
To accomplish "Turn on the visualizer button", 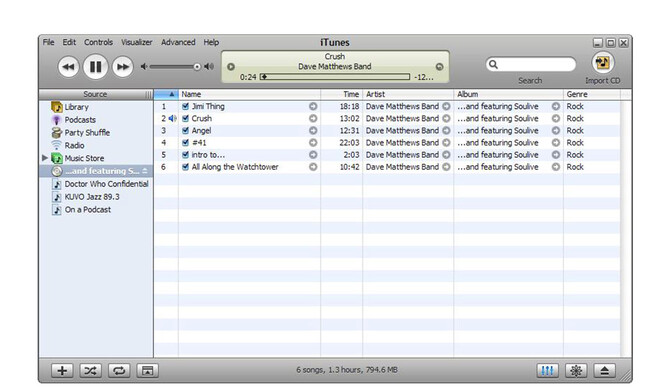I will coord(576,371).
